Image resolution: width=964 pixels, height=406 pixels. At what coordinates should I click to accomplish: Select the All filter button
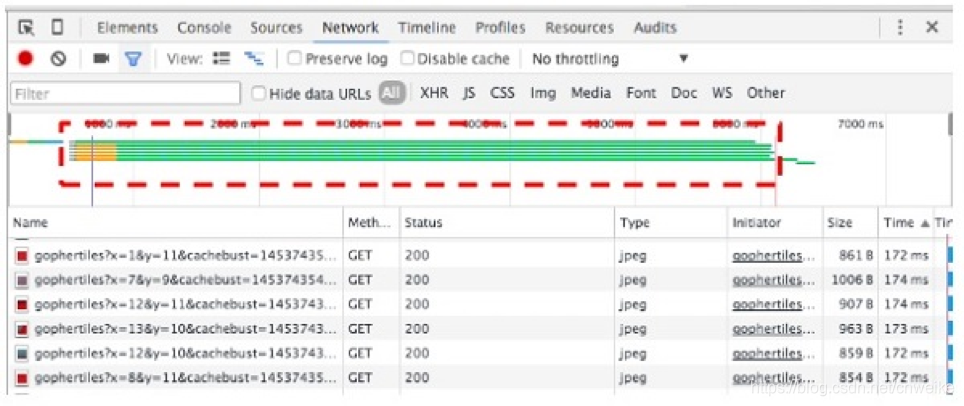[x=392, y=93]
